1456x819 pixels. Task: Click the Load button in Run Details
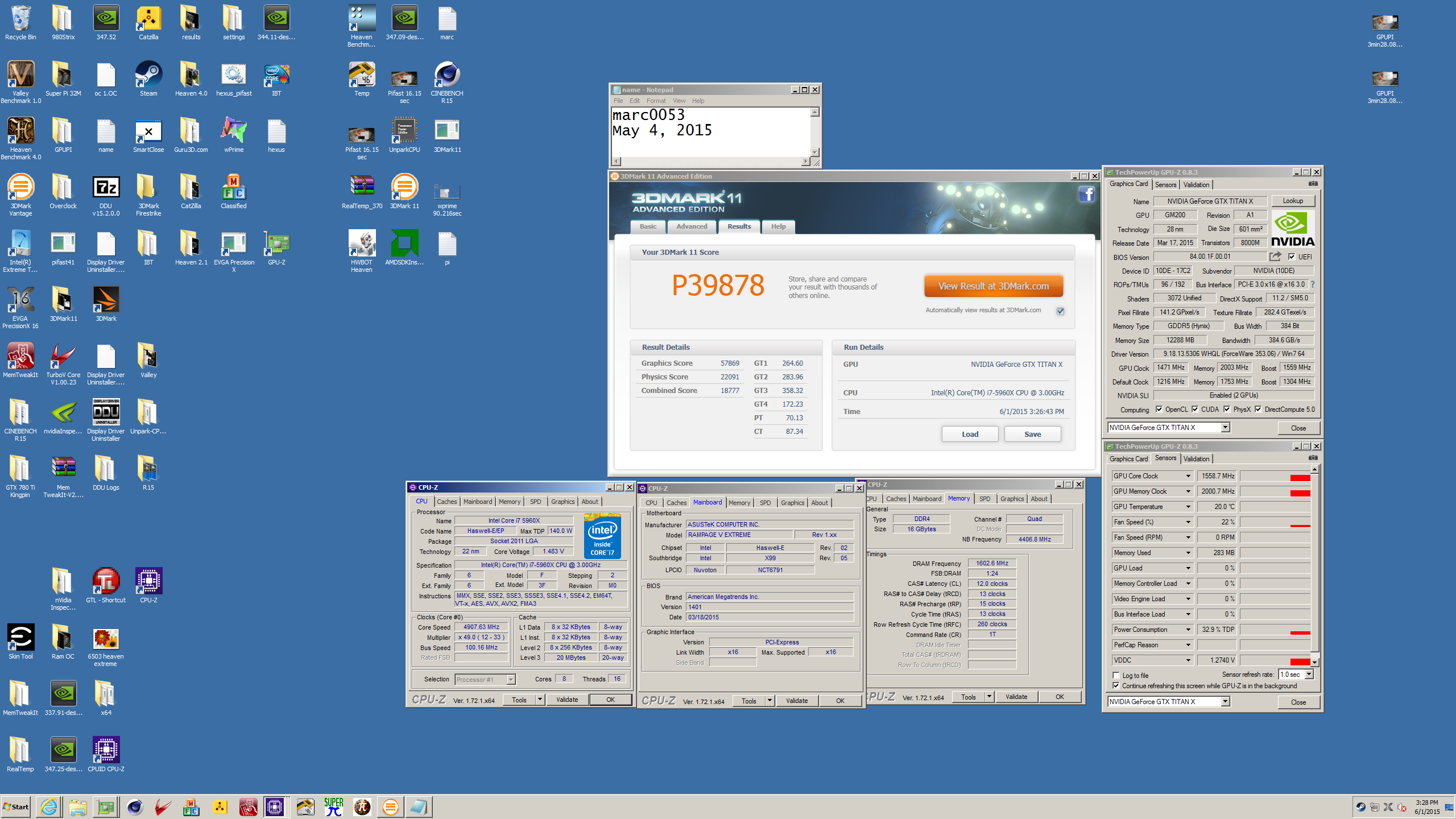[x=970, y=434]
